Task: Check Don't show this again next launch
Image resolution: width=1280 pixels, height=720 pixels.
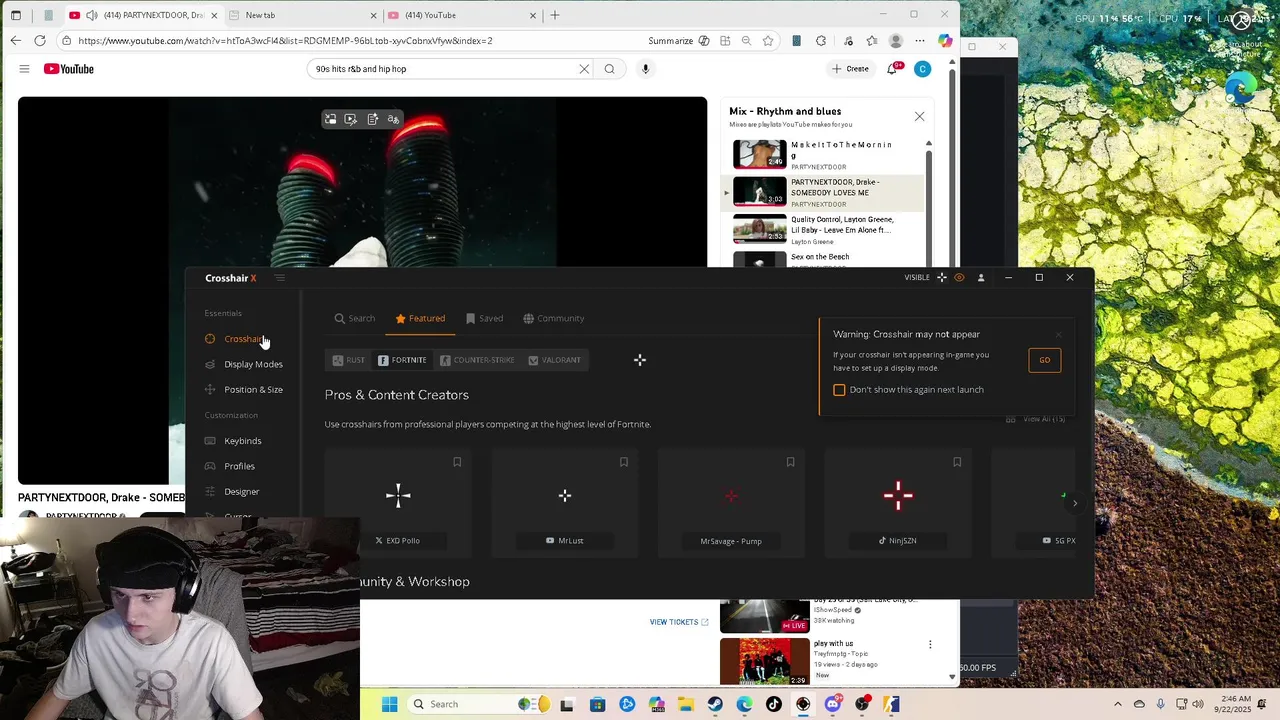Action: [839, 390]
